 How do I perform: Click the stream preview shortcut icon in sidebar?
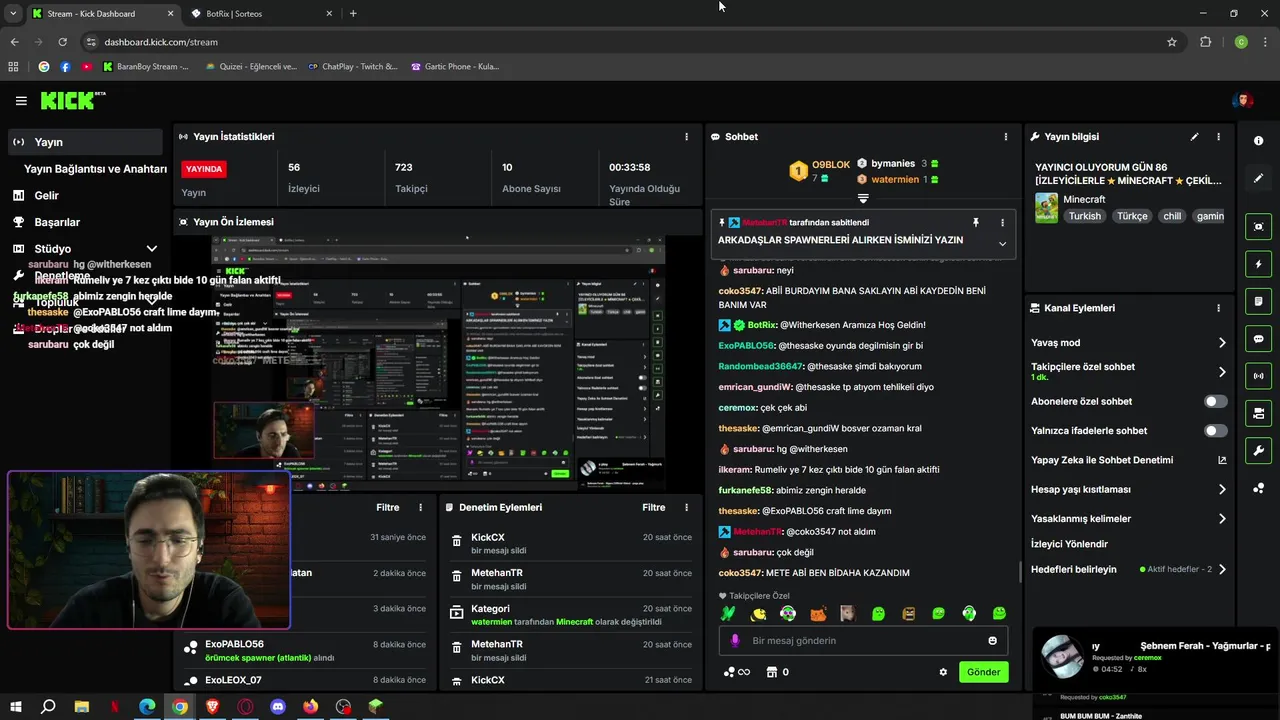pyautogui.click(x=1258, y=227)
